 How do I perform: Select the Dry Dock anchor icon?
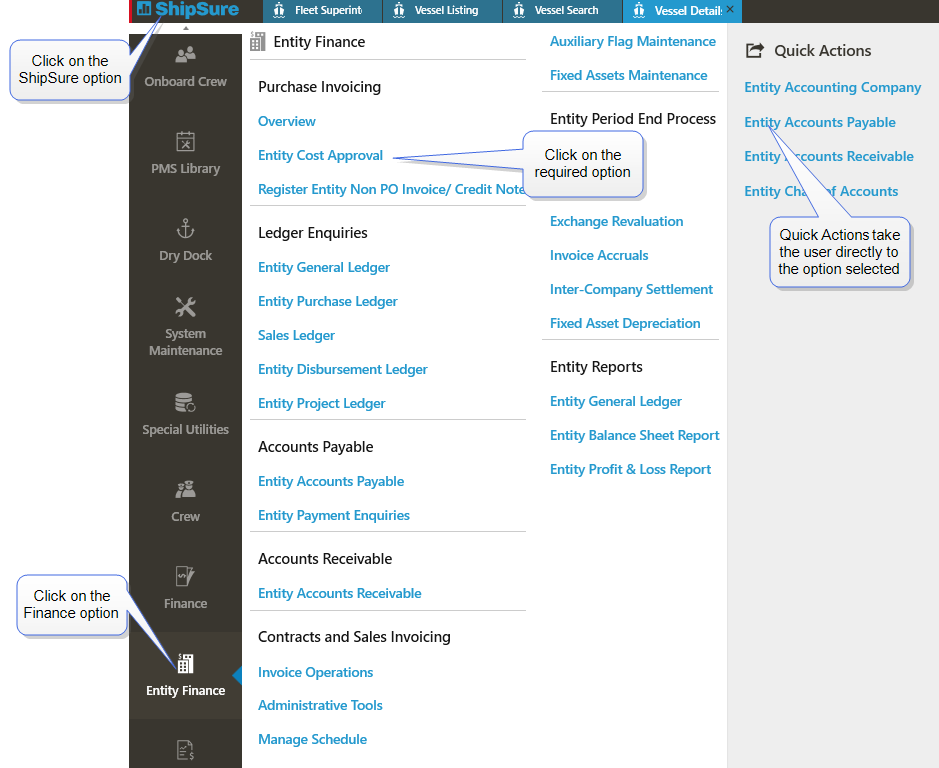coord(185,229)
